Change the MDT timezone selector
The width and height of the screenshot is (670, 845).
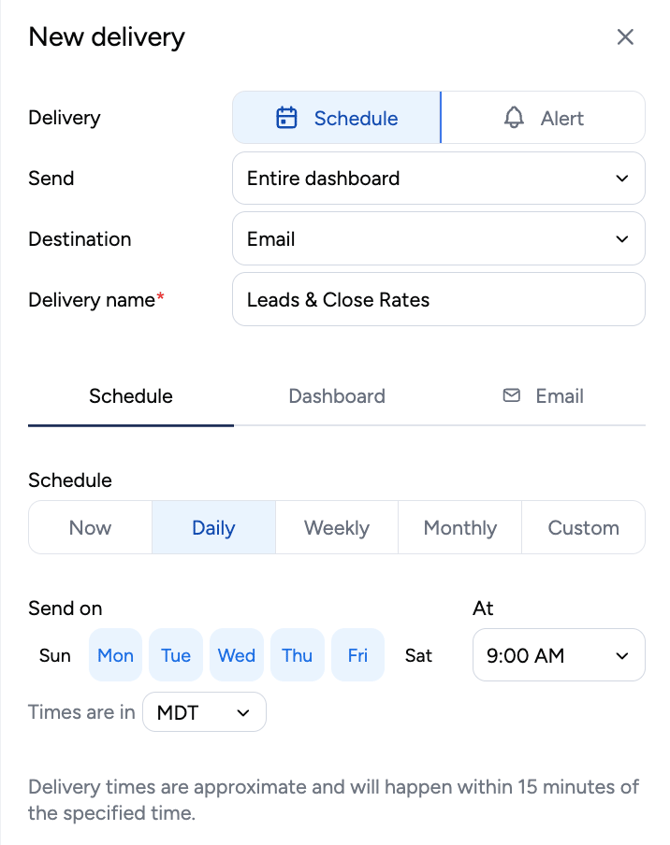(204, 712)
